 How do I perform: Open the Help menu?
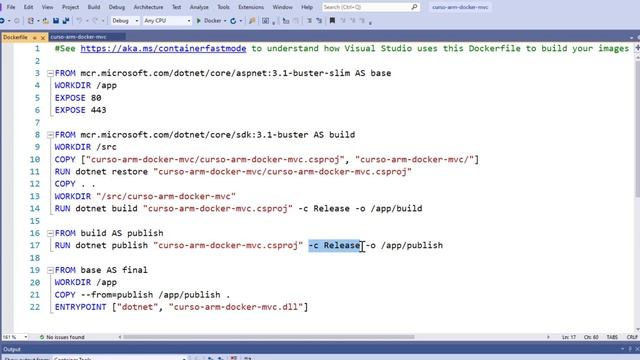tap(307, 7)
